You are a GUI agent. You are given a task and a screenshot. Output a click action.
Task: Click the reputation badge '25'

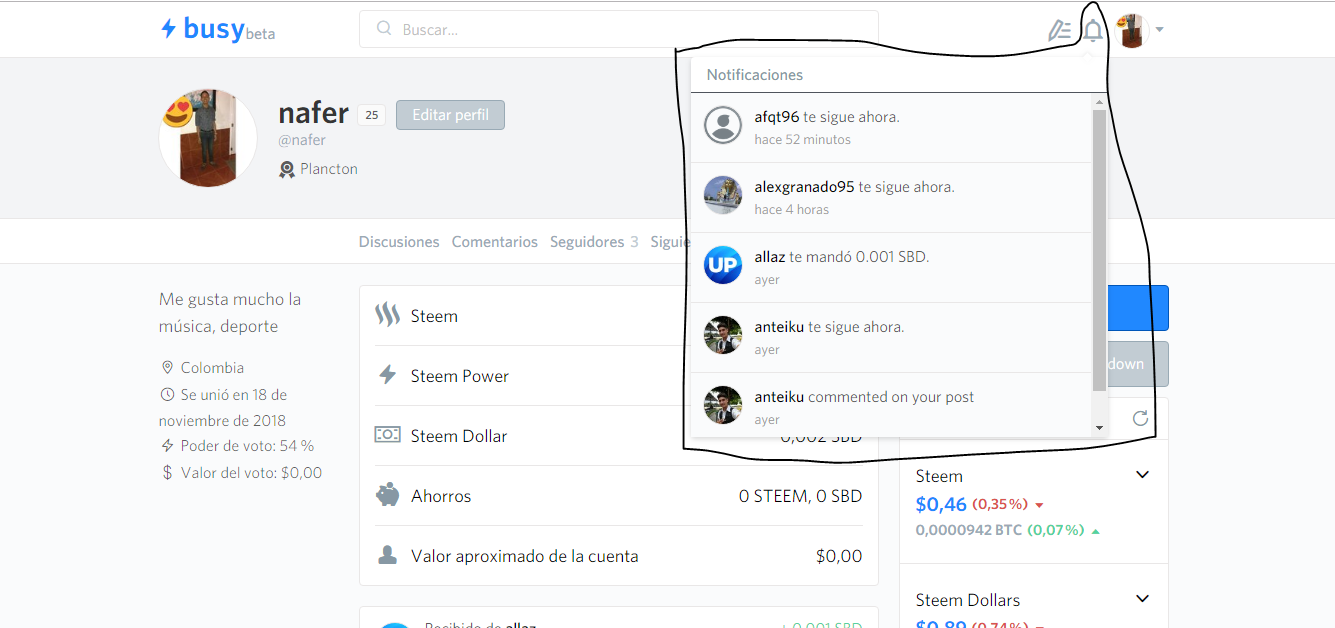[371, 115]
